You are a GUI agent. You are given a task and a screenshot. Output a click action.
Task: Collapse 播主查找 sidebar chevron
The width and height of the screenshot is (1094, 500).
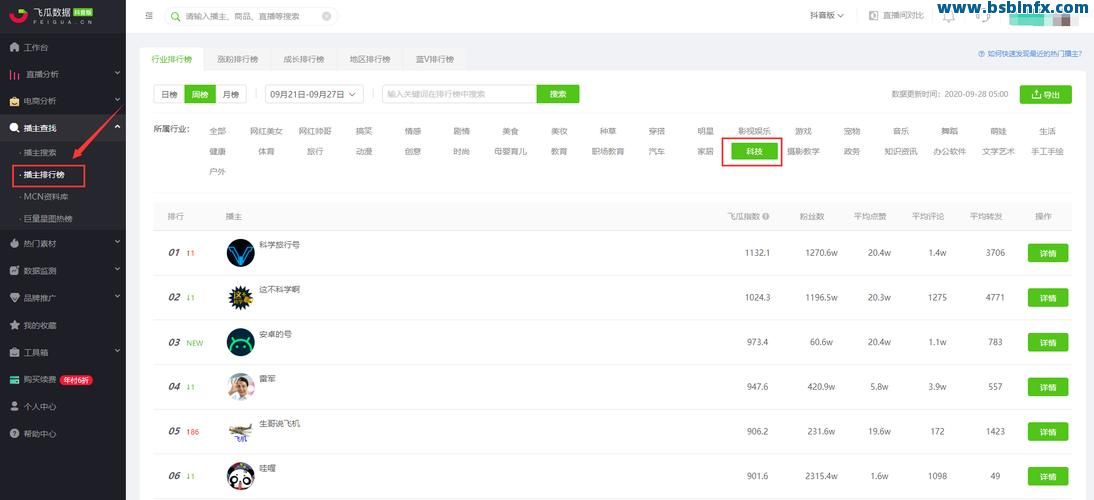117,127
